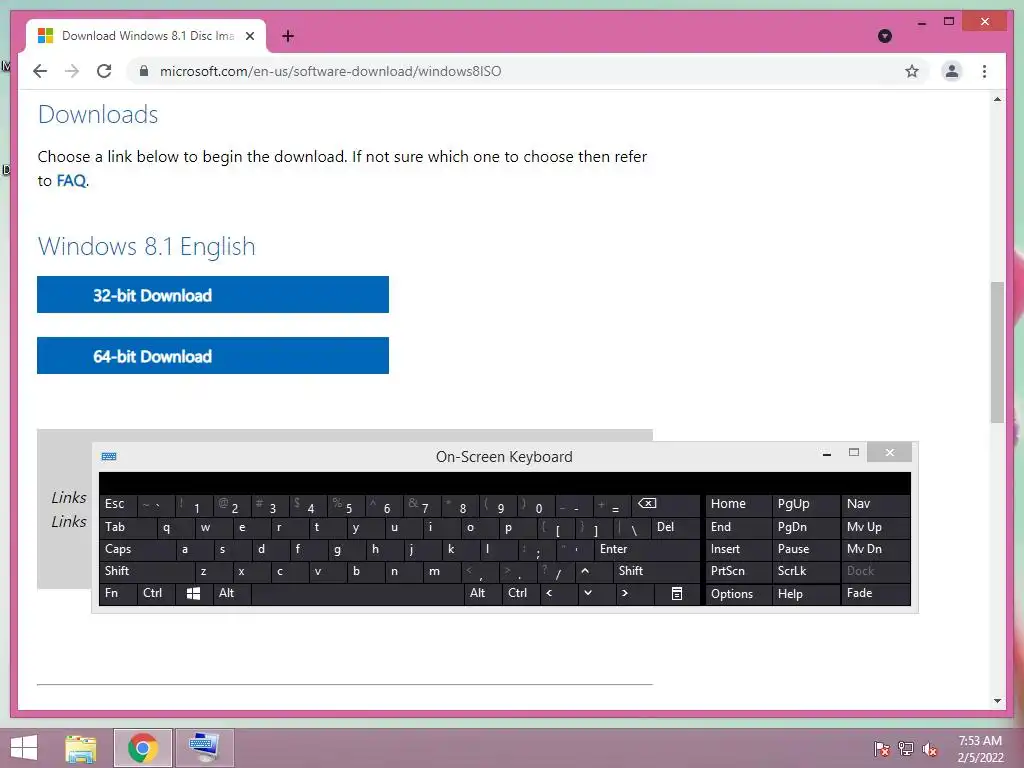The image size is (1024, 768).
Task: Open the Windows Start button
Action: [x=24, y=748]
